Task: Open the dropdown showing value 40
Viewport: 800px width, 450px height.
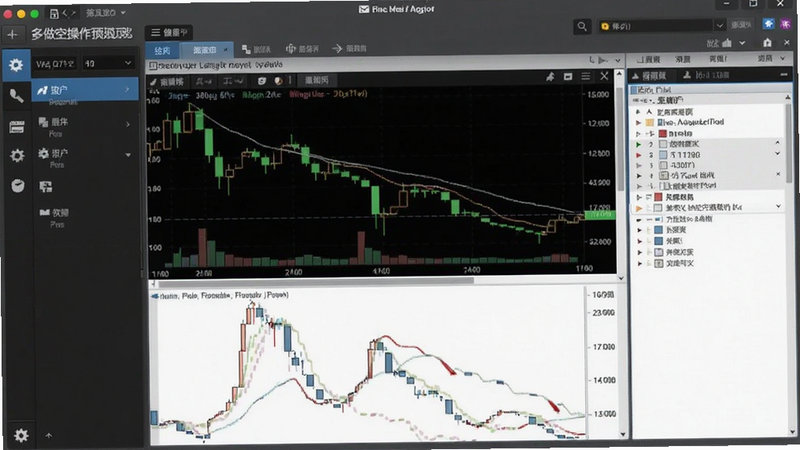Action: (x=108, y=63)
